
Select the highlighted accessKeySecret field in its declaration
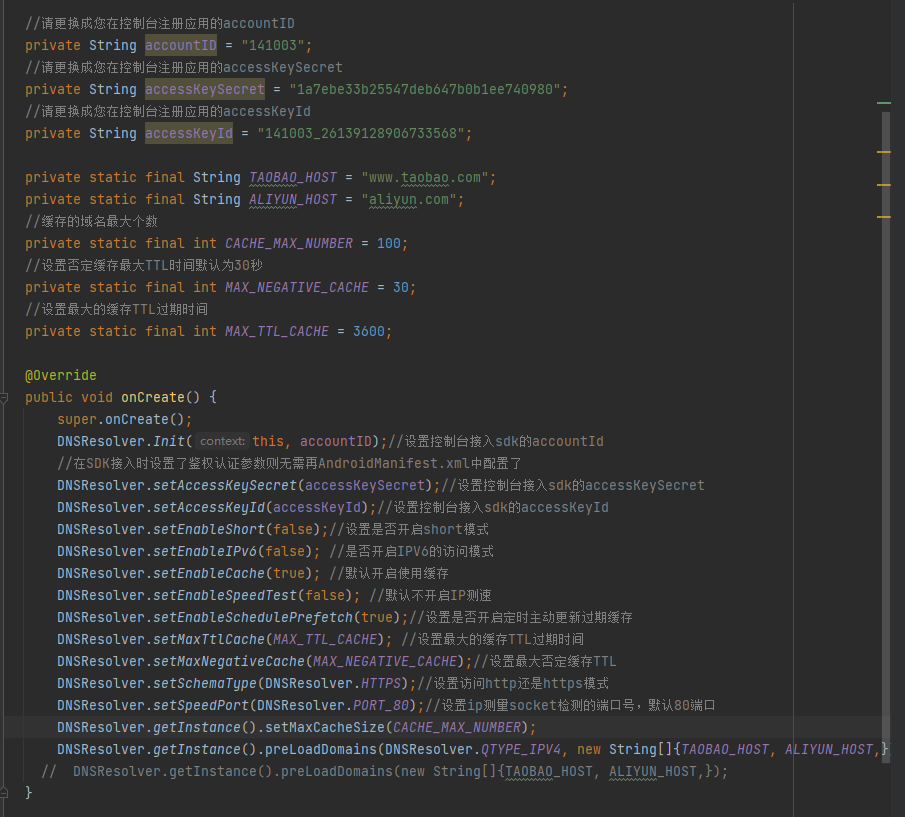[x=205, y=89]
